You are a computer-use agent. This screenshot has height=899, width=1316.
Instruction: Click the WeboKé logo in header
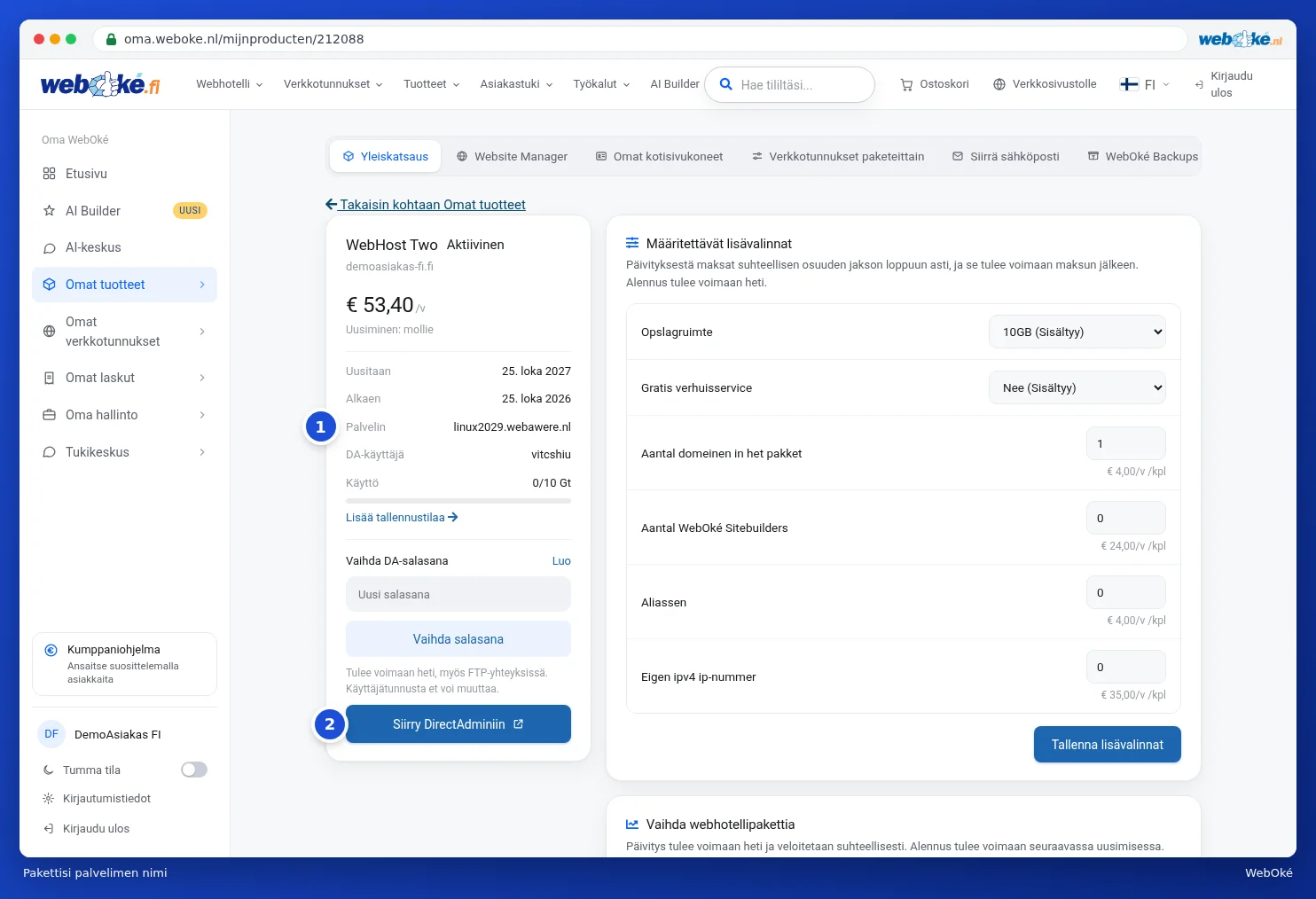pos(100,84)
